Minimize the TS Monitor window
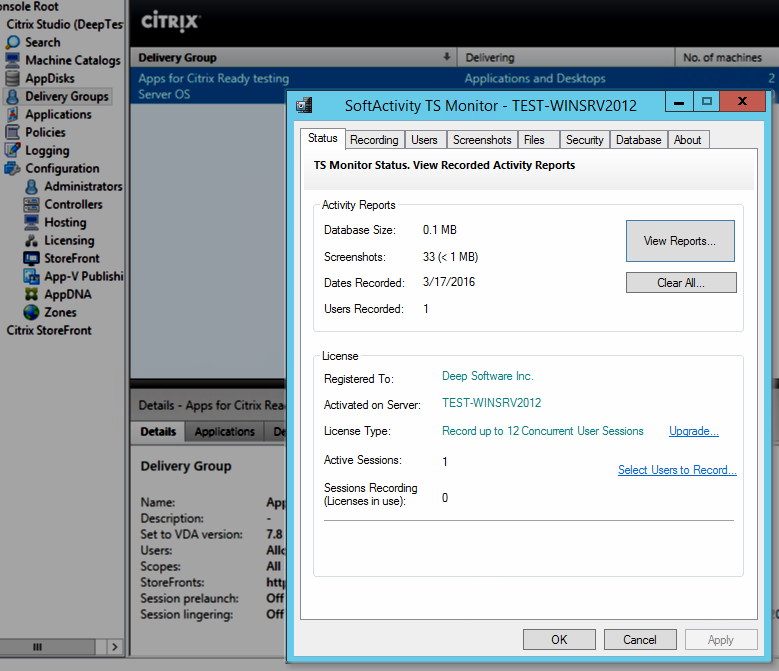 tap(679, 102)
